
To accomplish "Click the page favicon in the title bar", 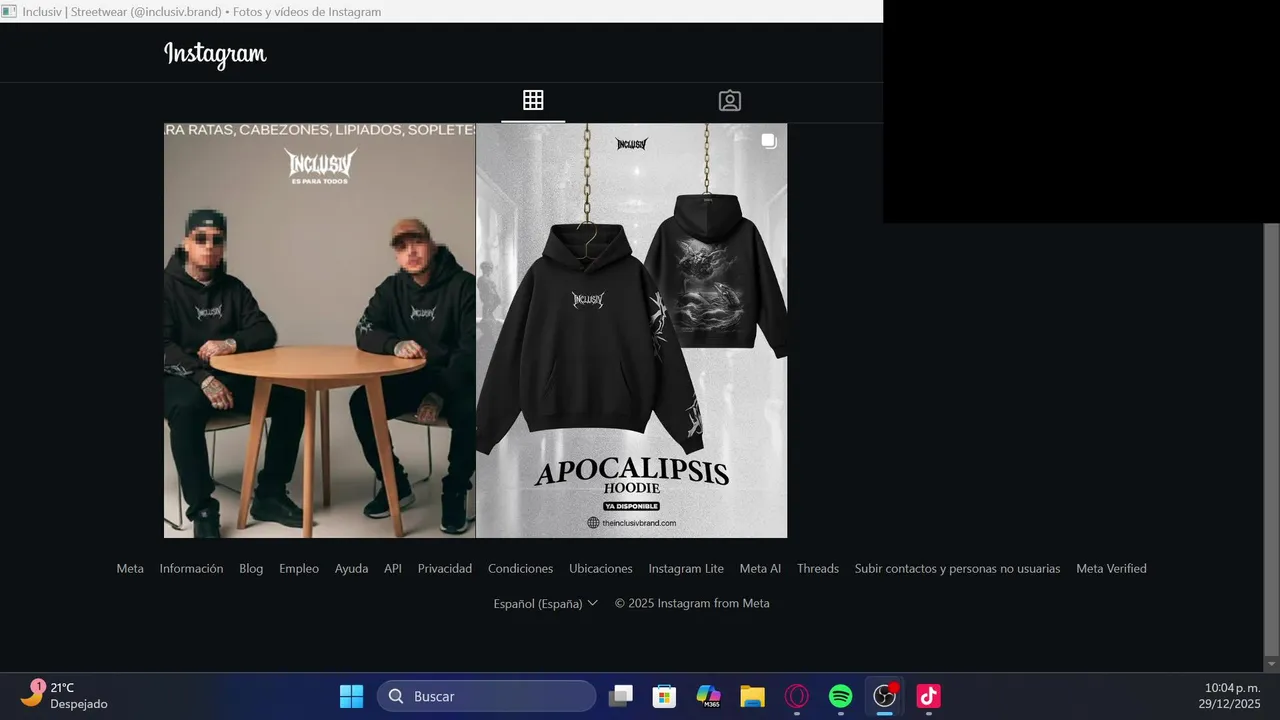I will 9,11.
